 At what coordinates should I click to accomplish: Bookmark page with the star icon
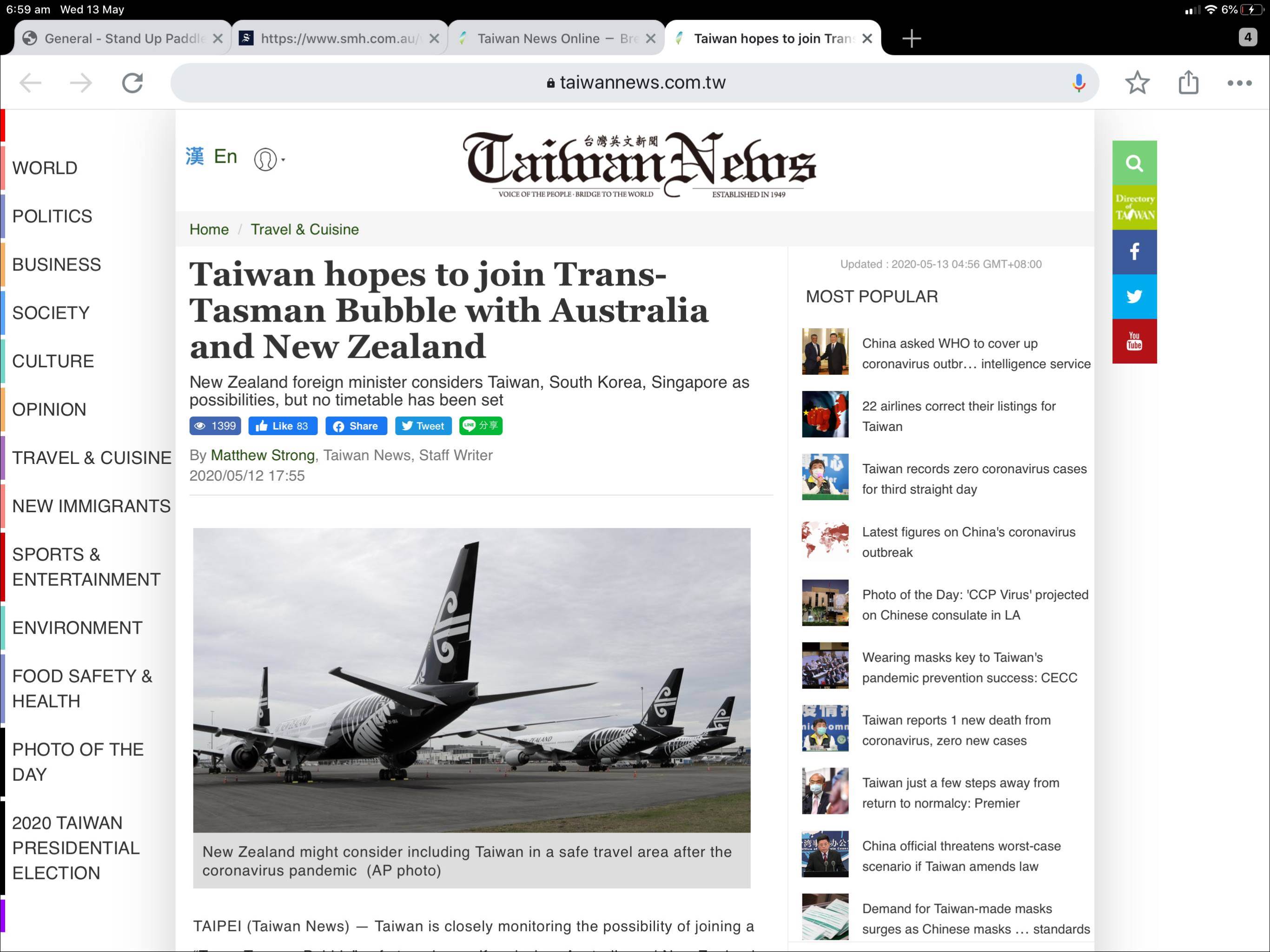click(x=1137, y=83)
